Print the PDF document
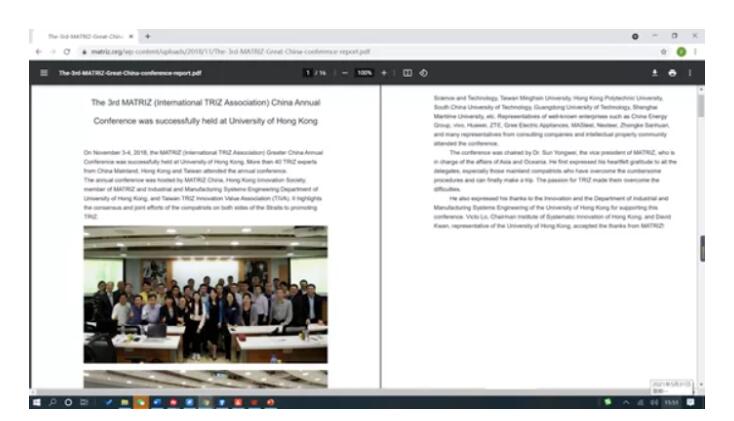 pos(671,71)
